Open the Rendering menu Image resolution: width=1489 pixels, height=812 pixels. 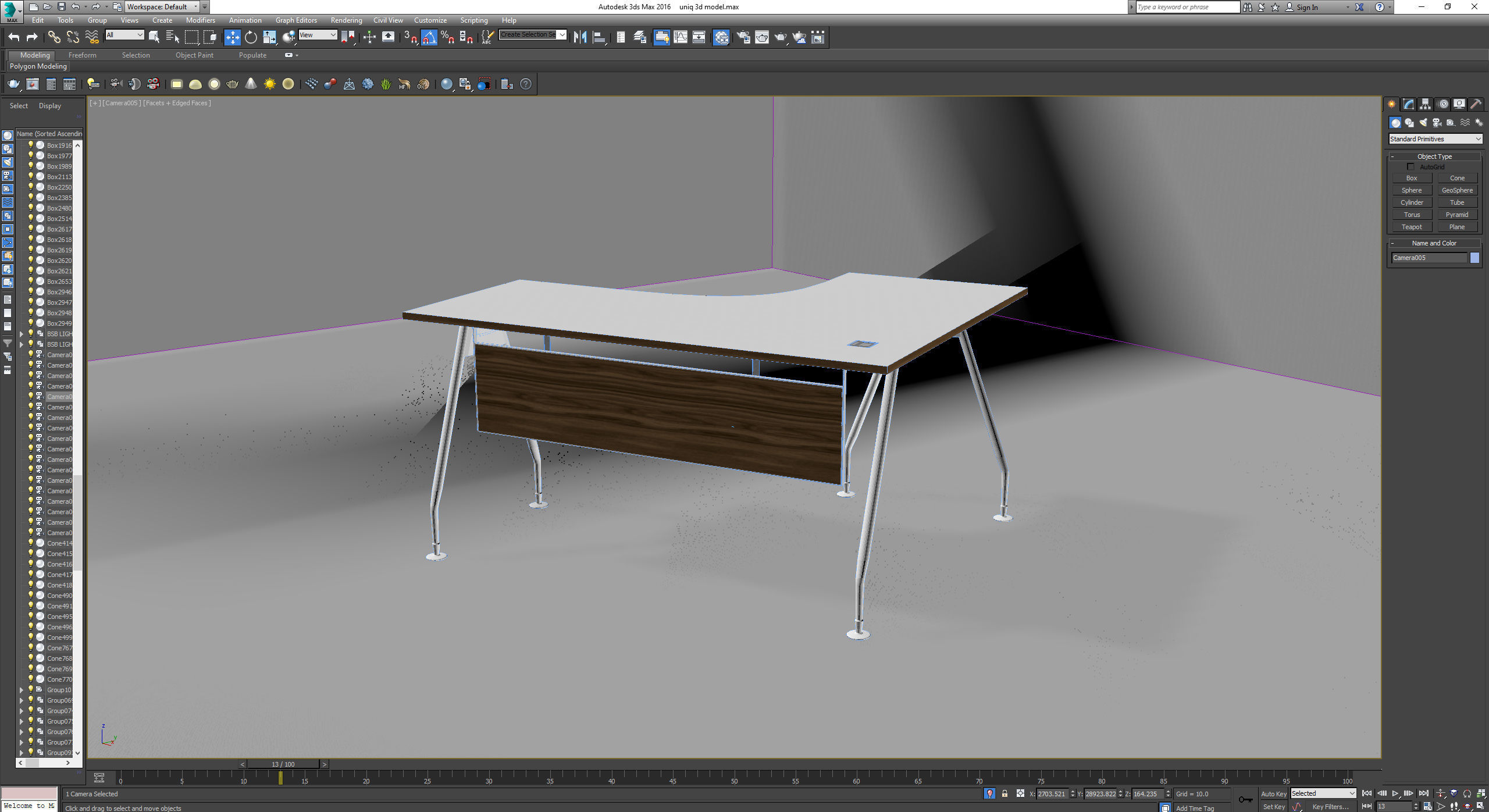(346, 20)
